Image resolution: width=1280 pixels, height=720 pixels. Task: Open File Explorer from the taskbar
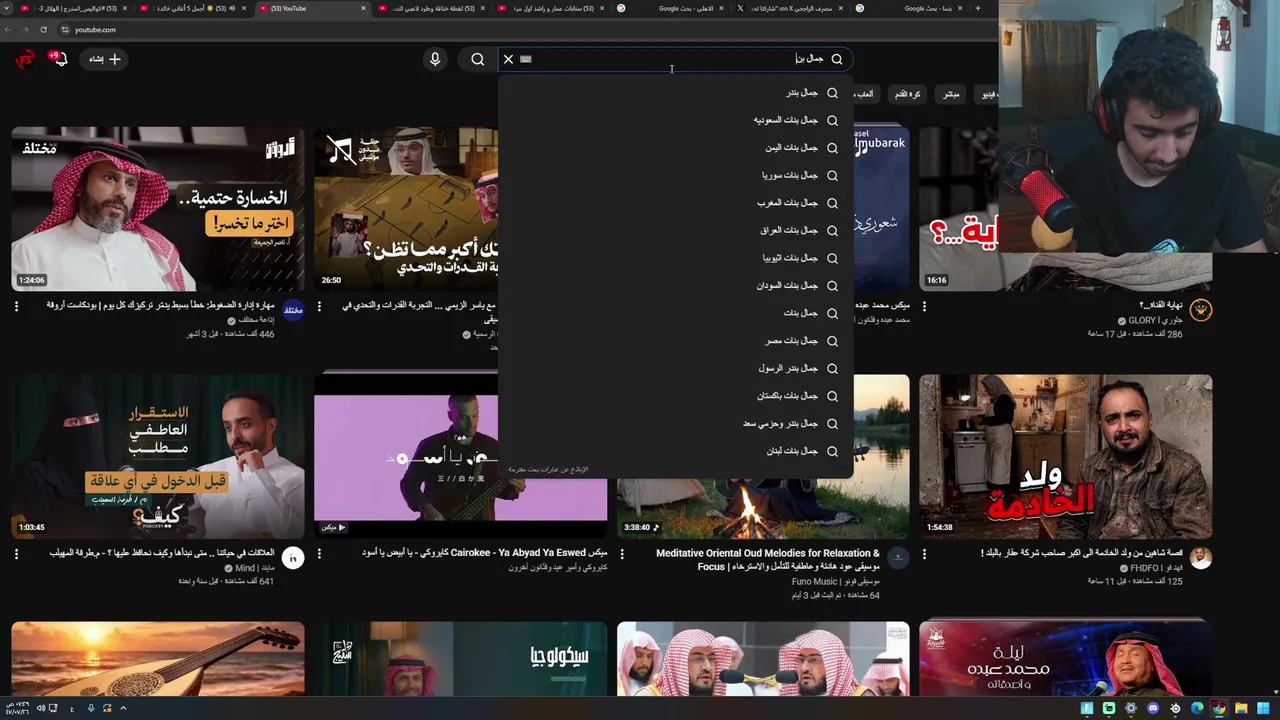tap(1241, 708)
